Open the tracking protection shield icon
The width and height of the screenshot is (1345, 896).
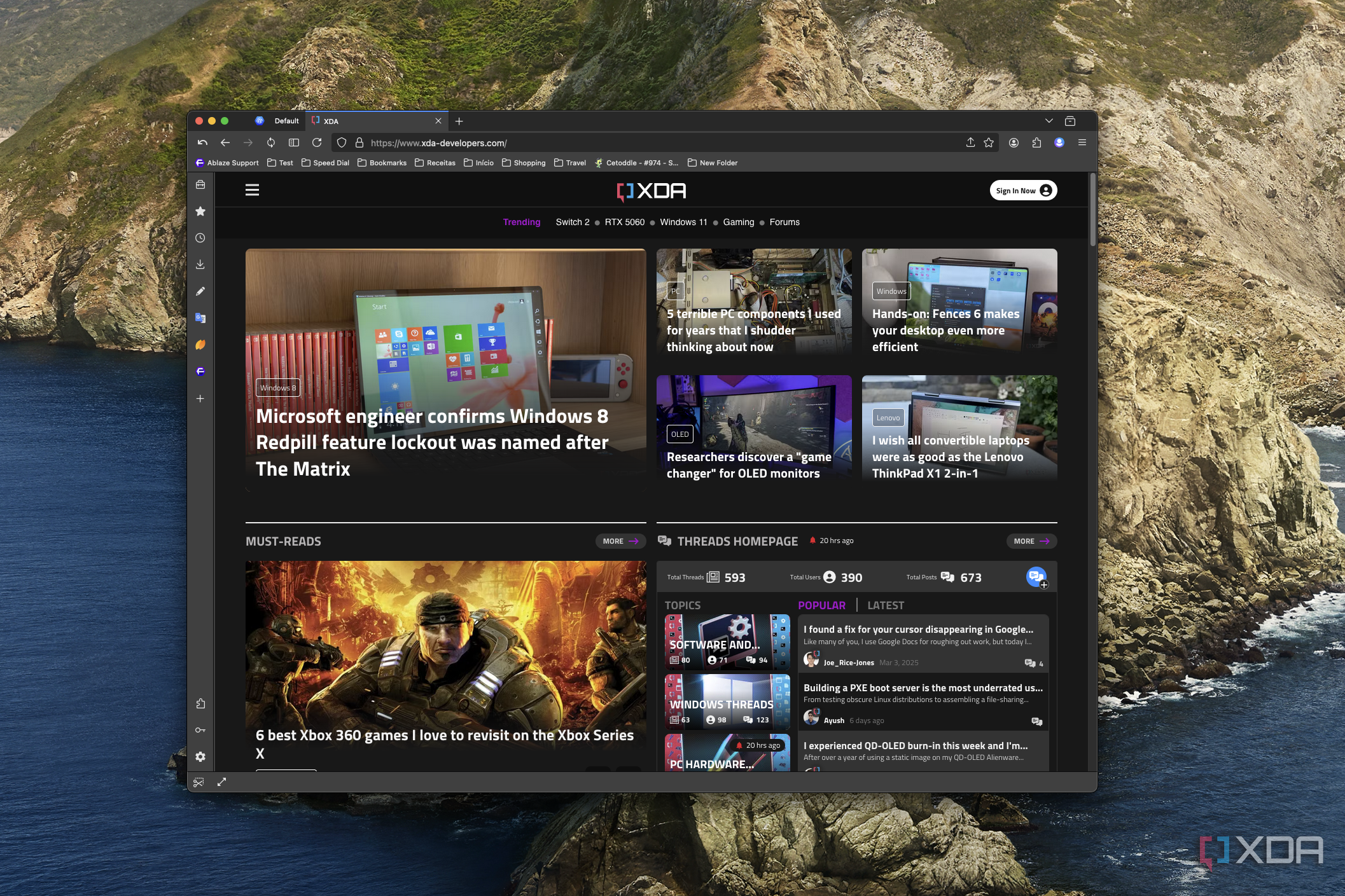point(342,143)
